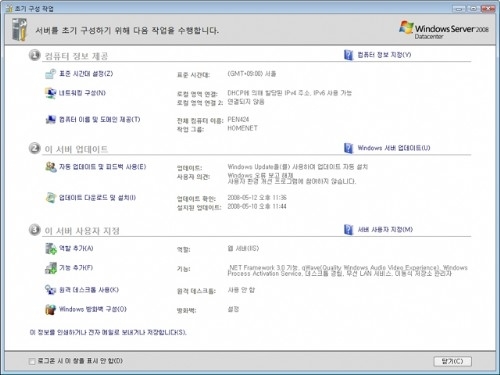Open 표준 시간대 설정(Z) link
The image size is (500, 375).
tap(86, 74)
